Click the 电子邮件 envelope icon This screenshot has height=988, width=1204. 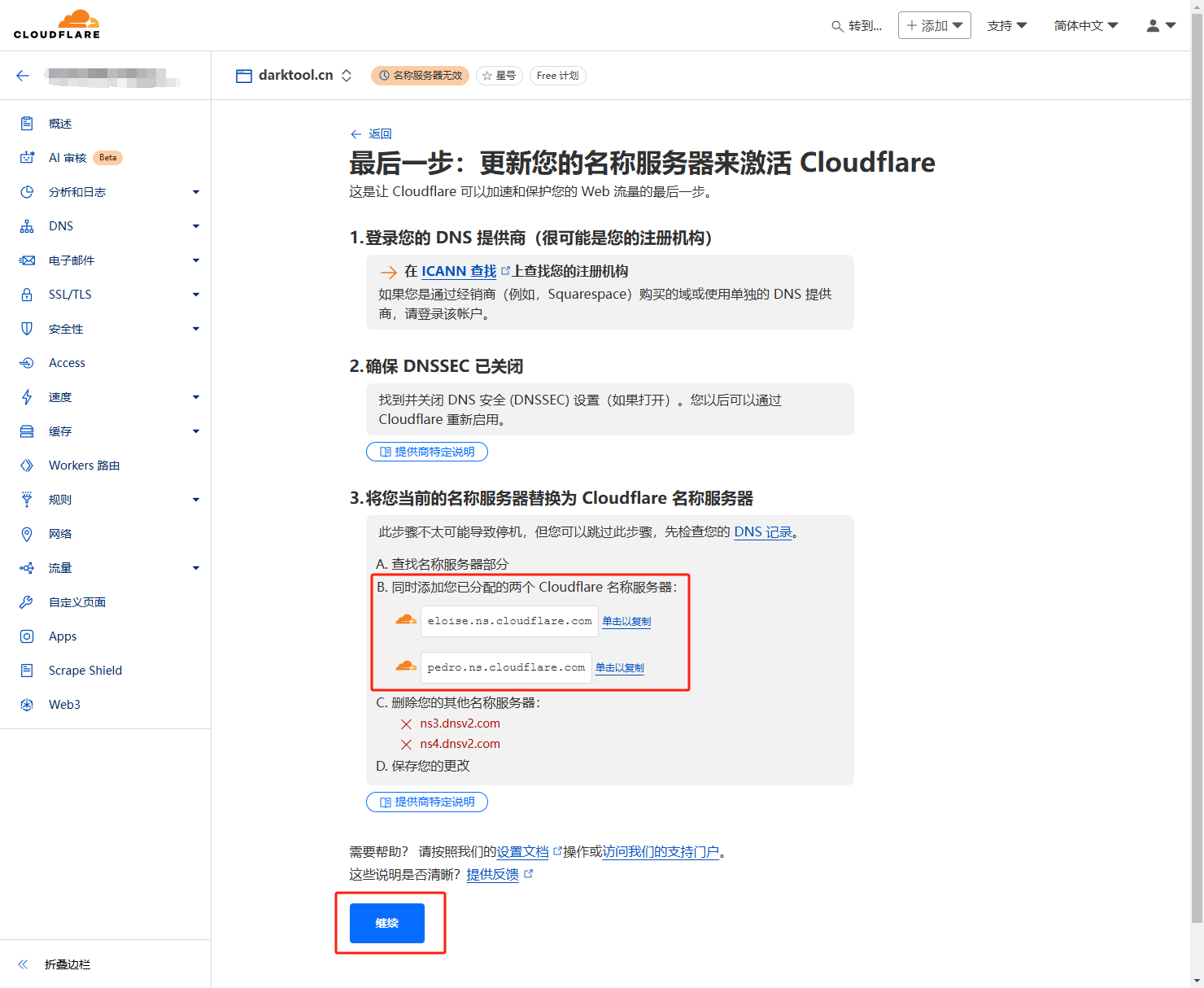pyautogui.click(x=27, y=260)
